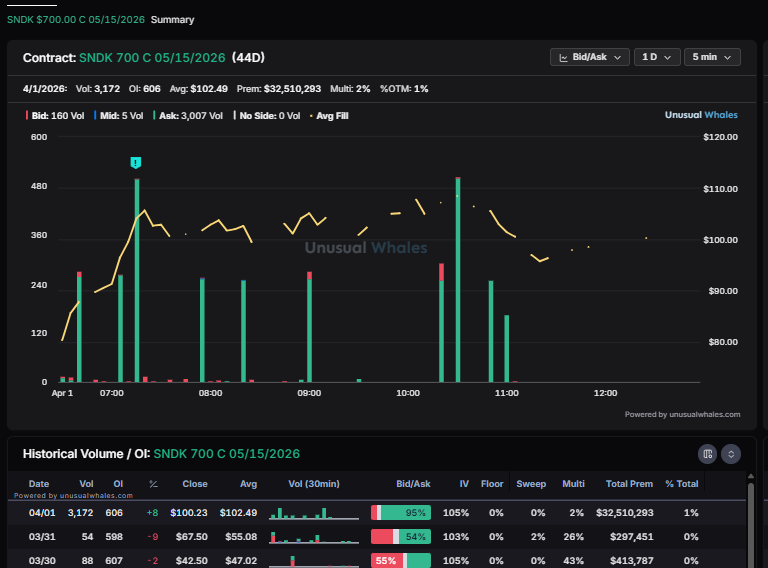This screenshot has width=768, height=568.
Task: Sort table by Sweep column
Action: (x=531, y=484)
